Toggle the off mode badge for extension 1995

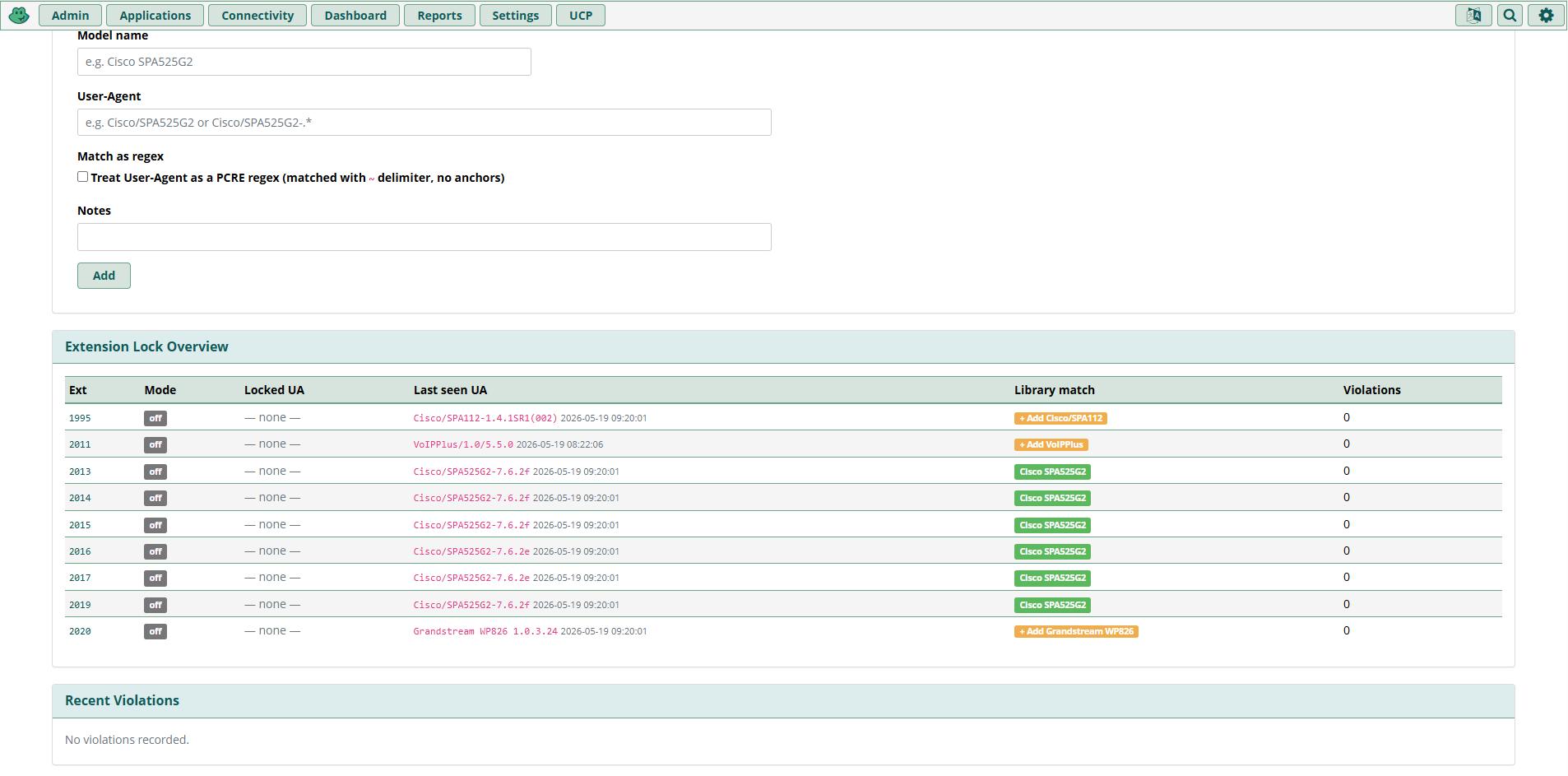[x=155, y=418]
